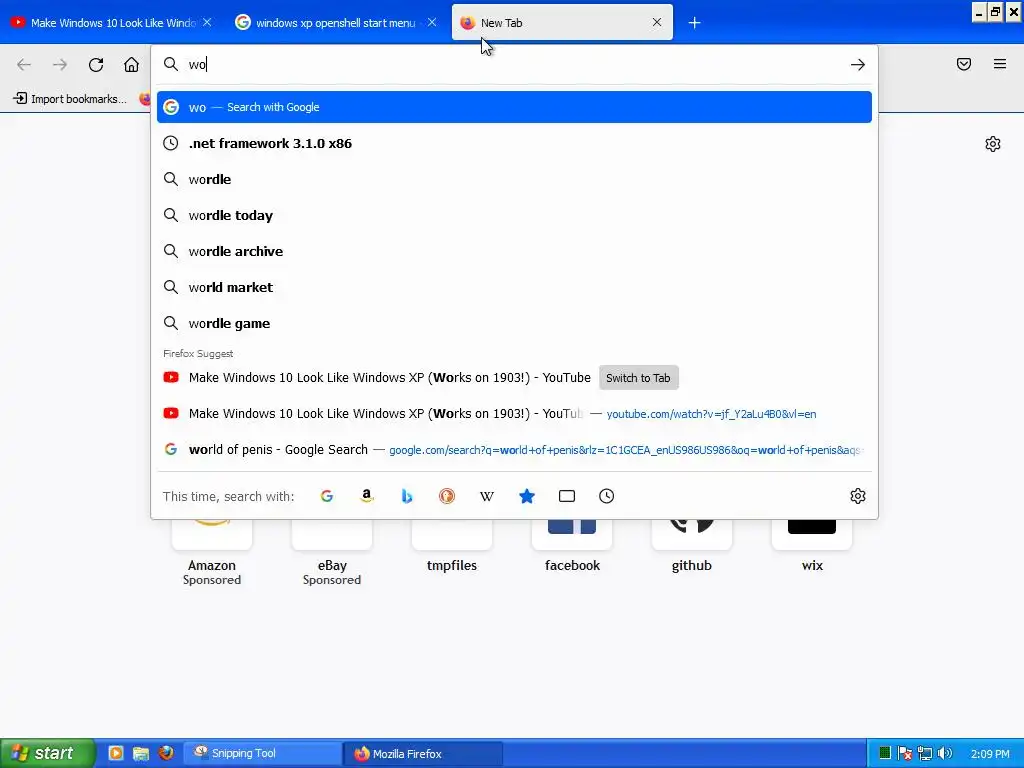Choose '.net framework 3.1.0 x86' history suggestion
This screenshot has width=1024, height=768.
514,144
